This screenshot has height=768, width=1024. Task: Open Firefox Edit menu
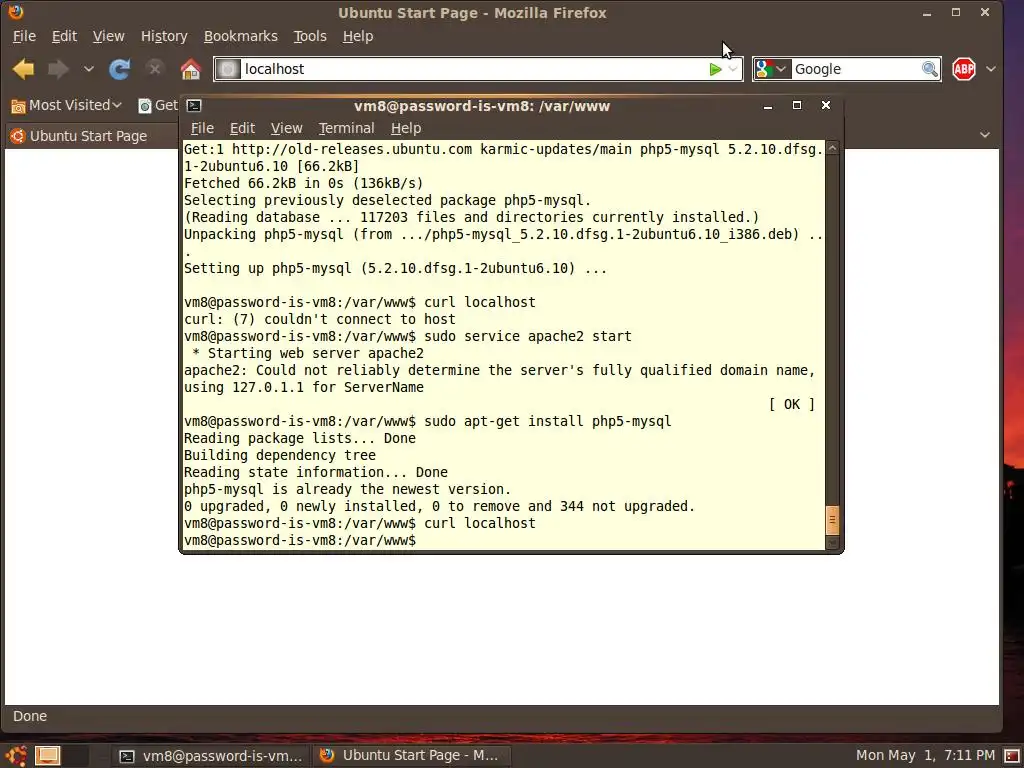[64, 36]
